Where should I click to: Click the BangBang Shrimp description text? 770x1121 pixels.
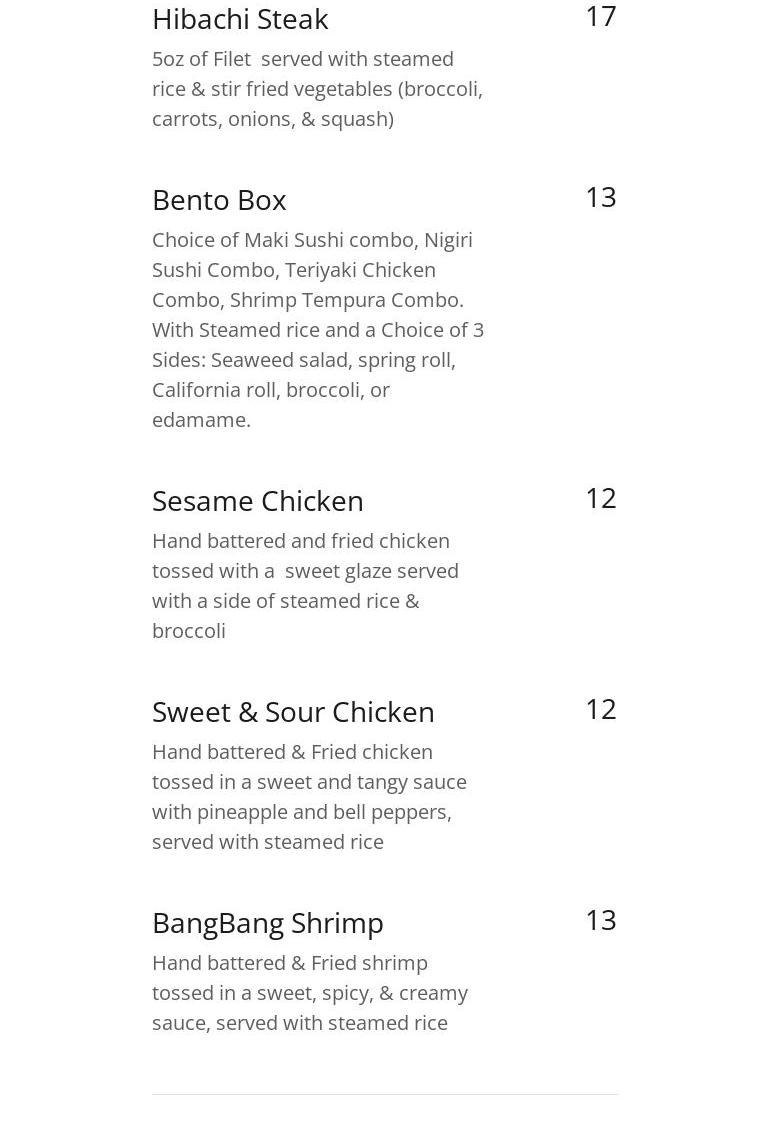point(309,992)
